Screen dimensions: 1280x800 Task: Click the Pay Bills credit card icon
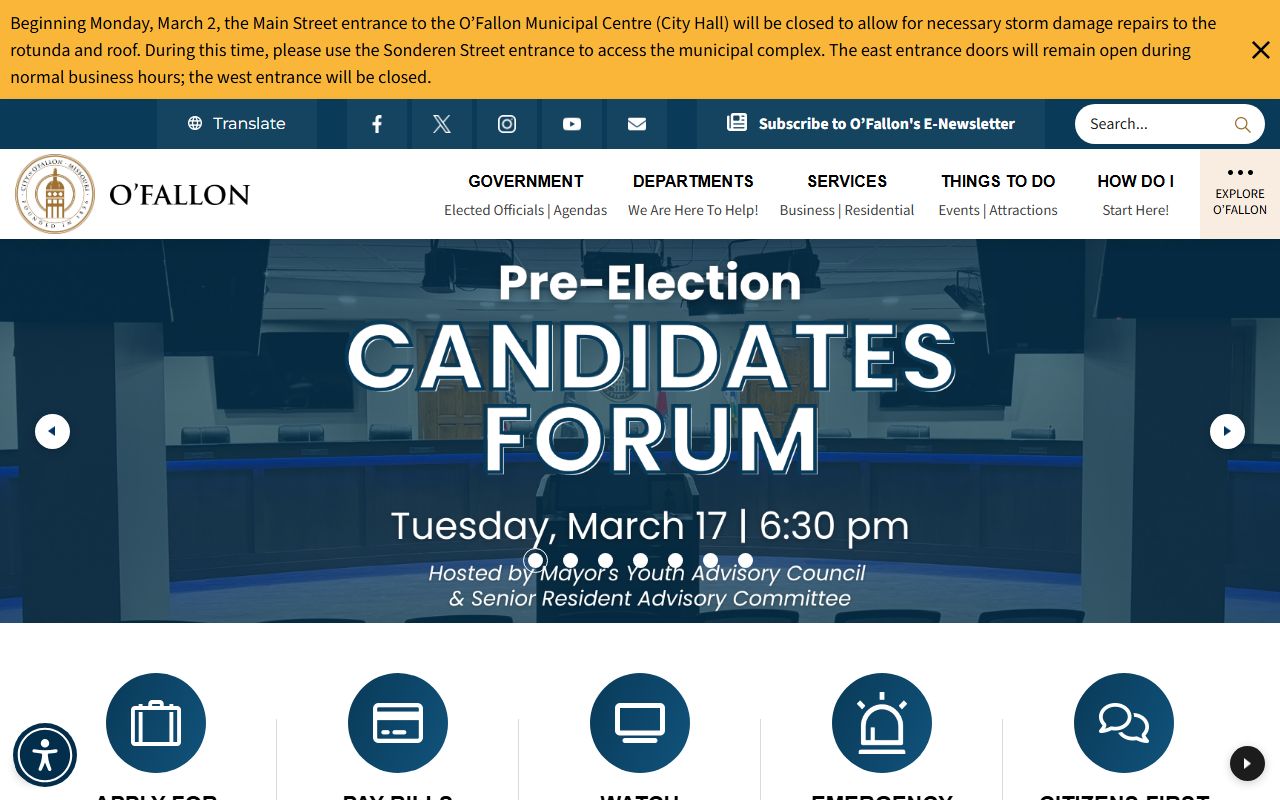coord(398,723)
